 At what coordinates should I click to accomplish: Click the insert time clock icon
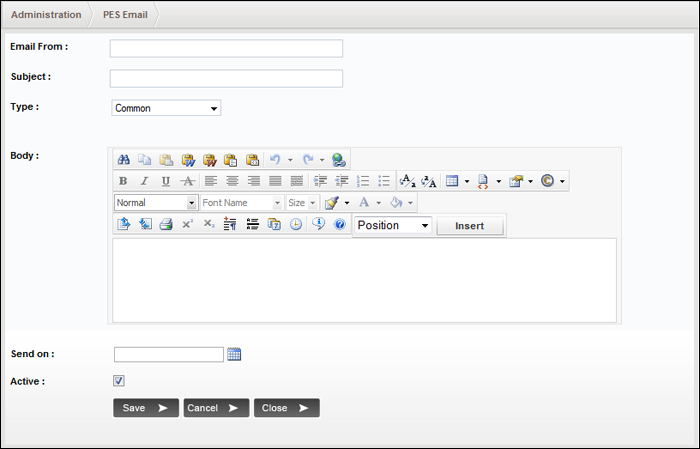[296, 224]
